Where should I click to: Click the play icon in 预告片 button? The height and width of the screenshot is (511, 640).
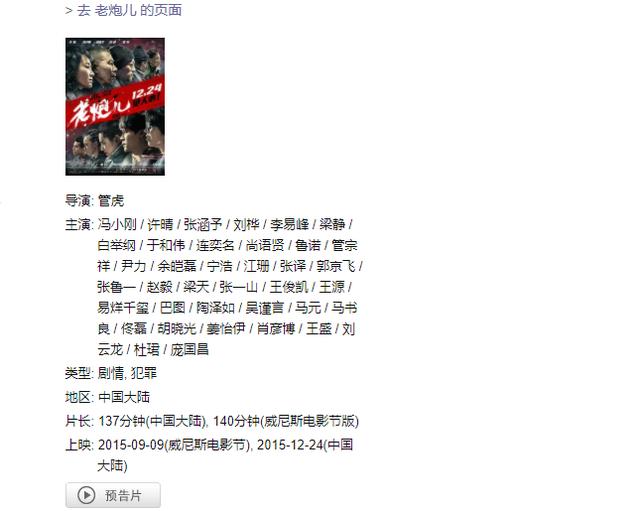click(86, 495)
